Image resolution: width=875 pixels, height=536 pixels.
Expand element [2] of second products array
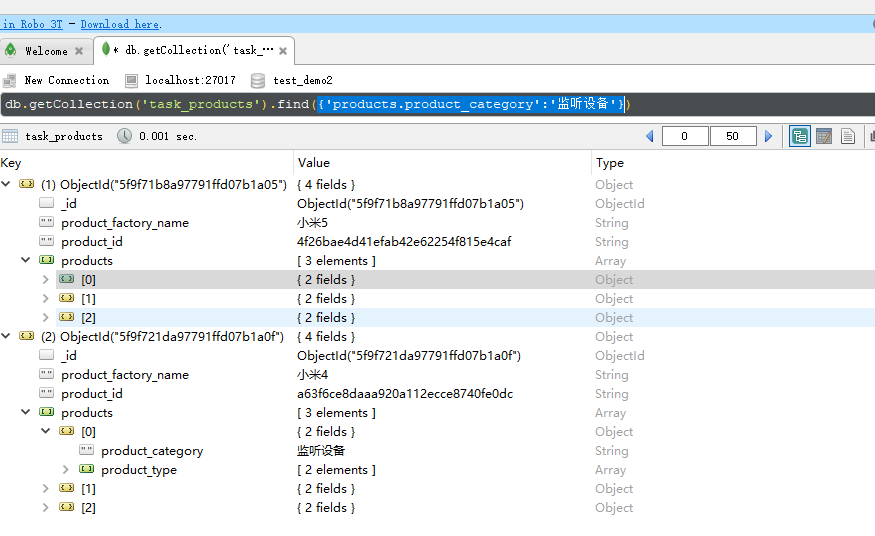coord(46,508)
